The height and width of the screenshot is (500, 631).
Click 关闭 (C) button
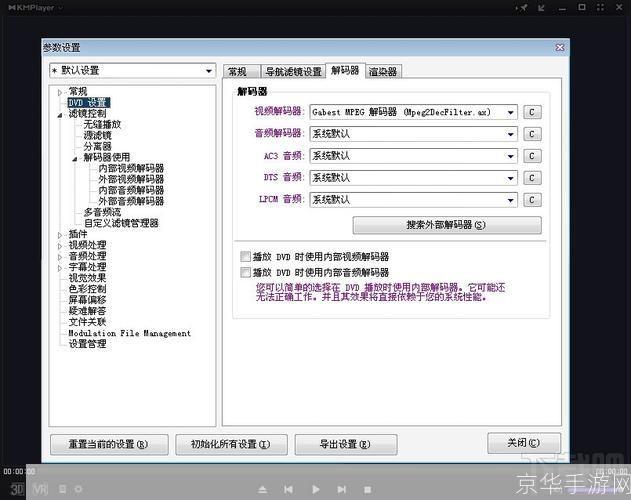click(524, 443)
